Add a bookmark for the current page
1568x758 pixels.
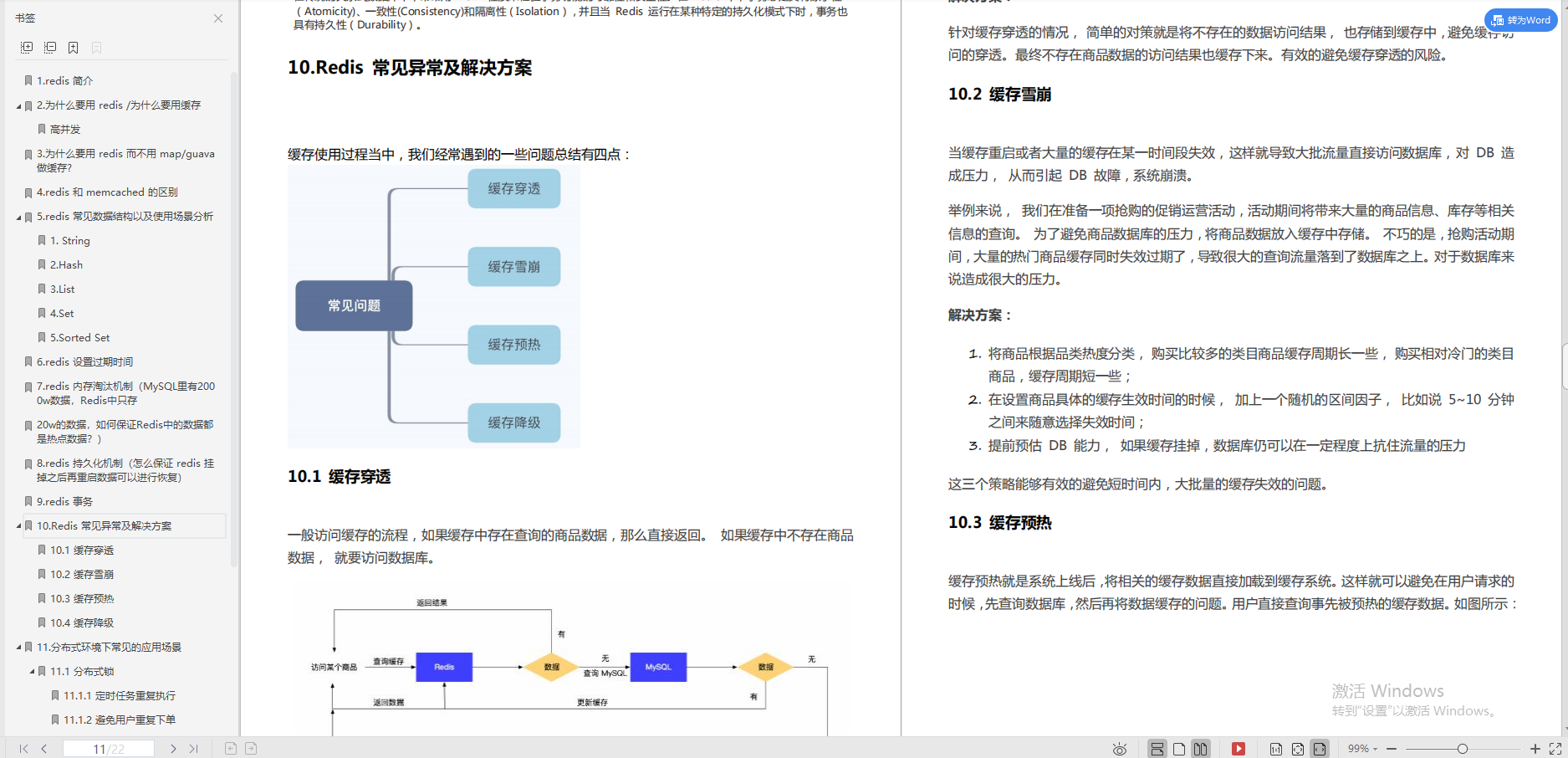(73, 48)
